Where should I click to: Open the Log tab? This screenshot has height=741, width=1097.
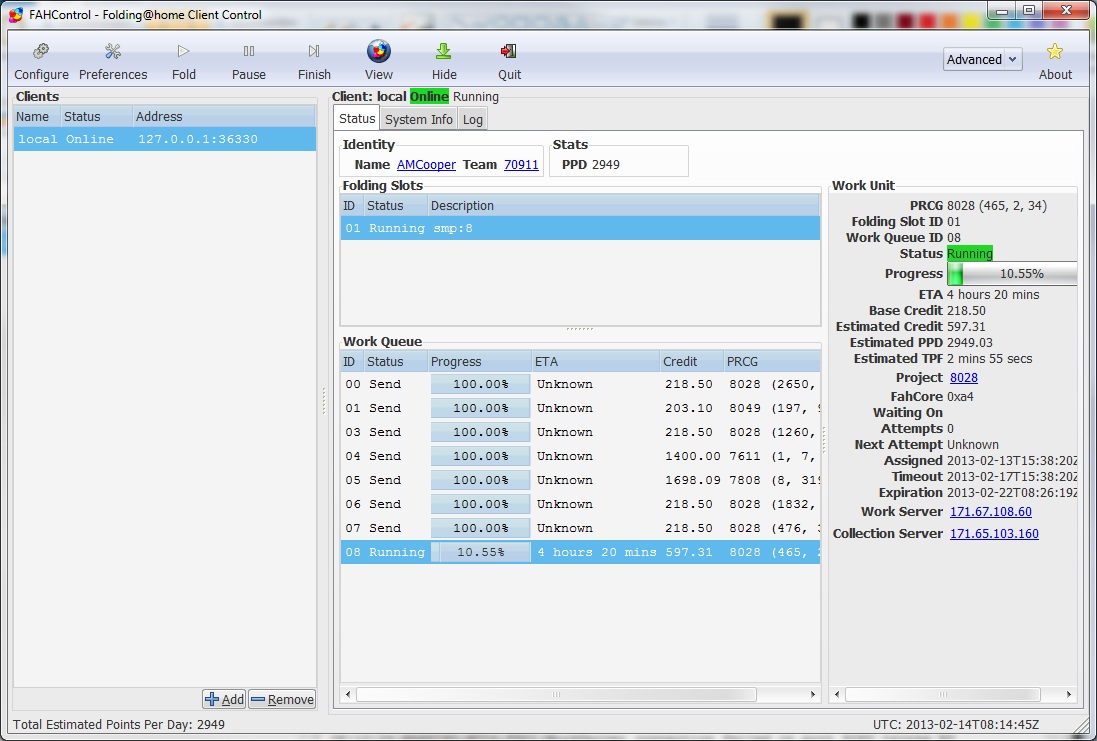pos(472,120)
